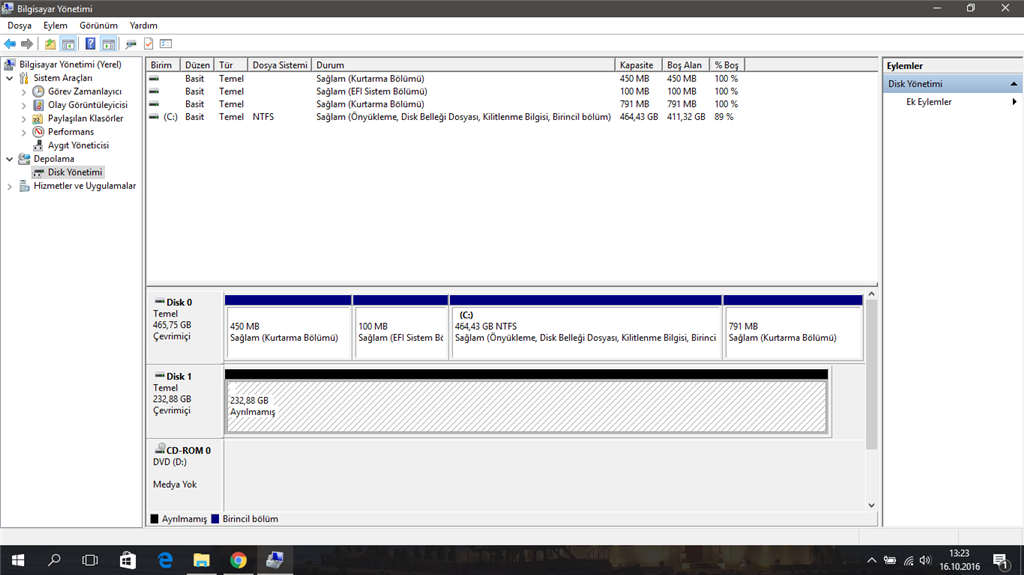Select Performans in the tree
The image size is (1024, 575).
coord(71,132)
